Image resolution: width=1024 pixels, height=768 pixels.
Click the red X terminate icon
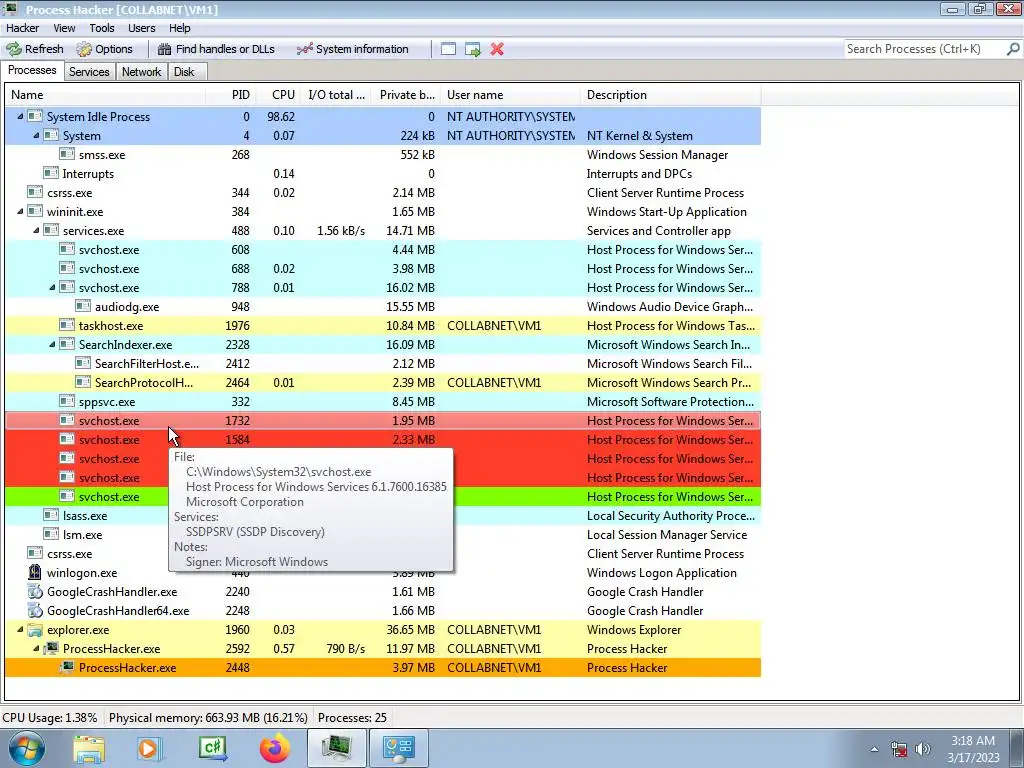point(497,49)
